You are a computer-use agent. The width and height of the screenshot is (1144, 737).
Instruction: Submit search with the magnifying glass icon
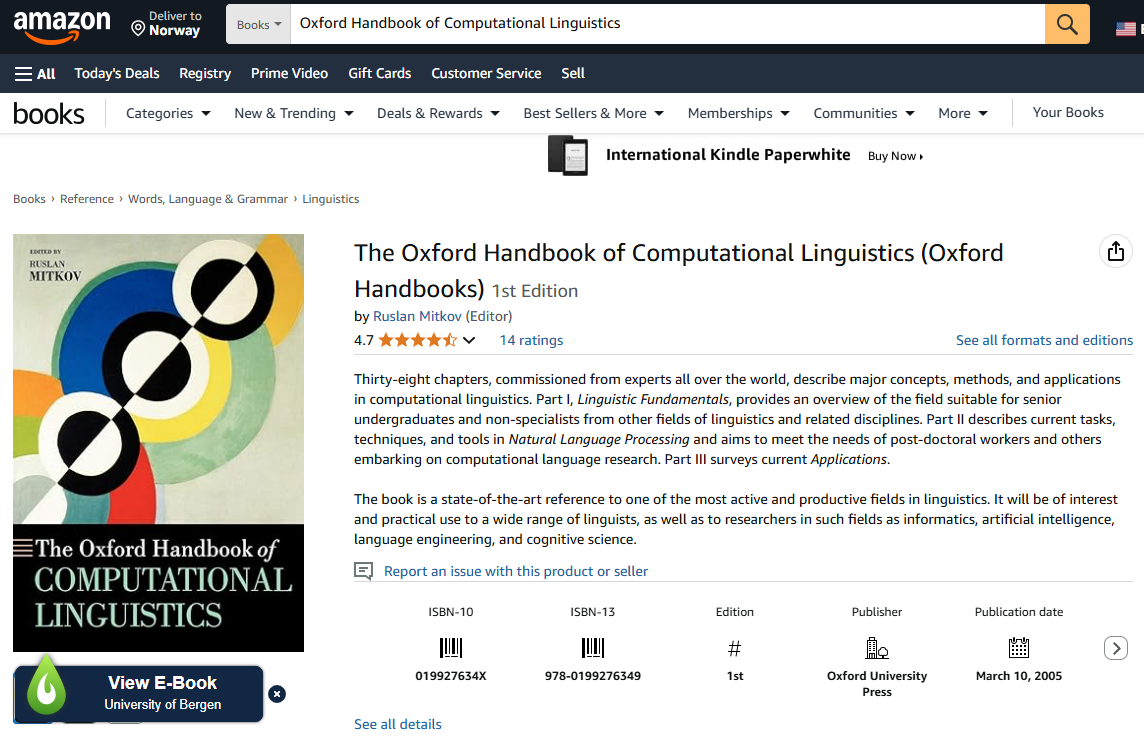pyautogui.click(x=1066, y=23)
